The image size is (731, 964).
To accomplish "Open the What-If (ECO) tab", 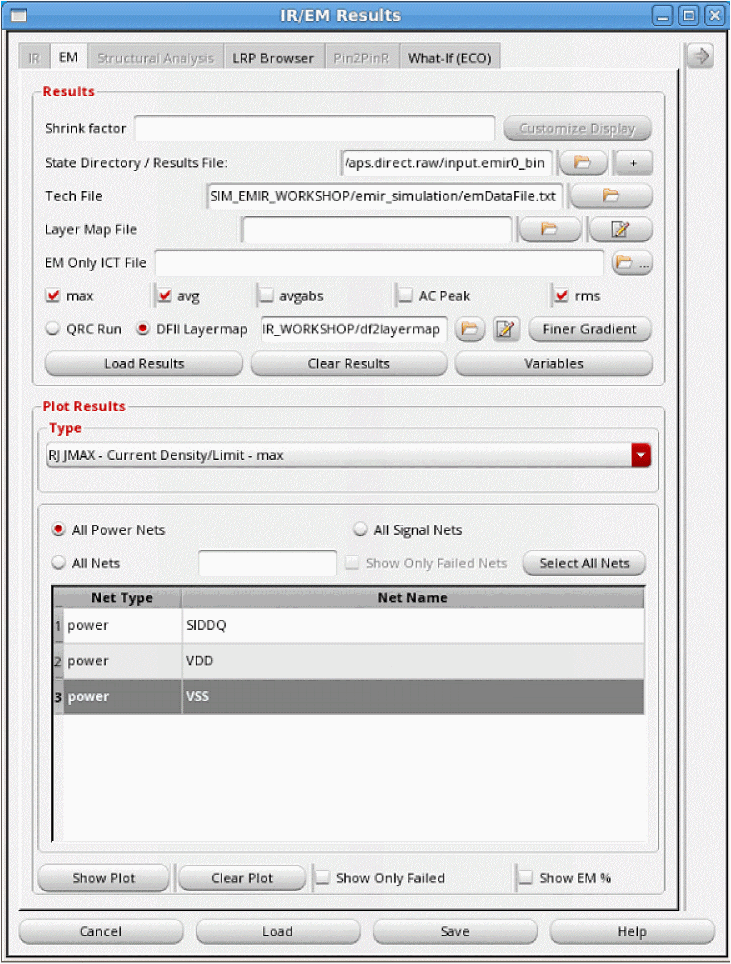I will coord(450,58).
